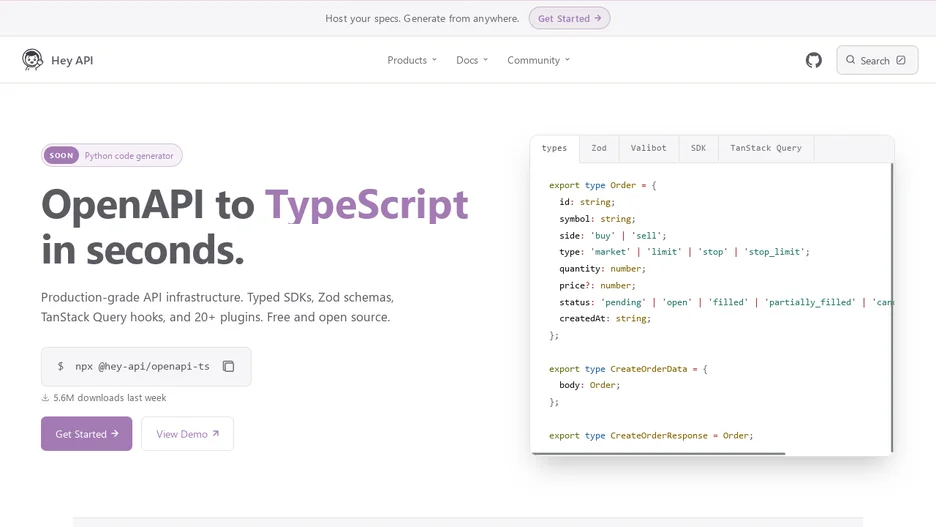
Task: Expand the Community dropdown menu
Action: [x=538, y=60]
